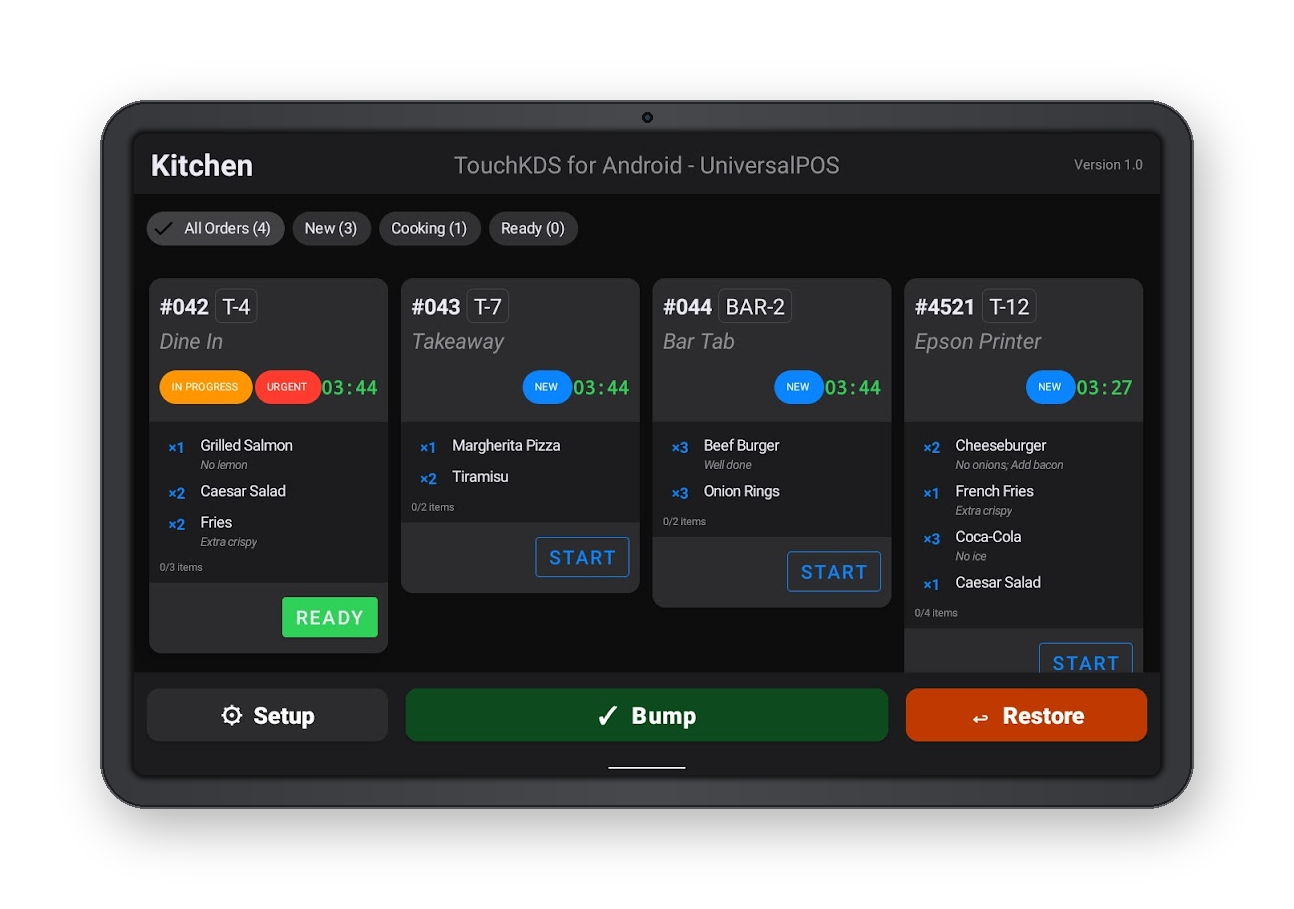The height and width of the screenshot is (909, 1294).
Task: Tap Beef Burger item
Action: pyautogui.click(x=741, y=446)
